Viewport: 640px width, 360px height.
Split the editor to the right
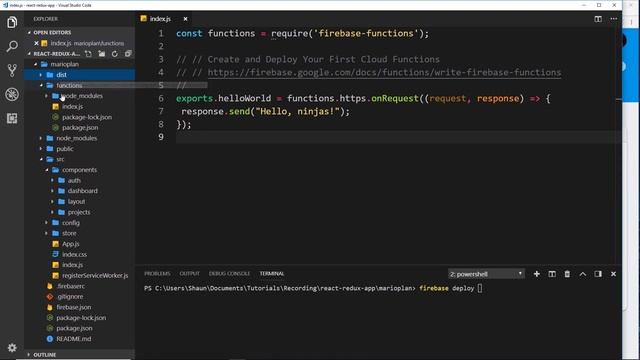point(598,19)
